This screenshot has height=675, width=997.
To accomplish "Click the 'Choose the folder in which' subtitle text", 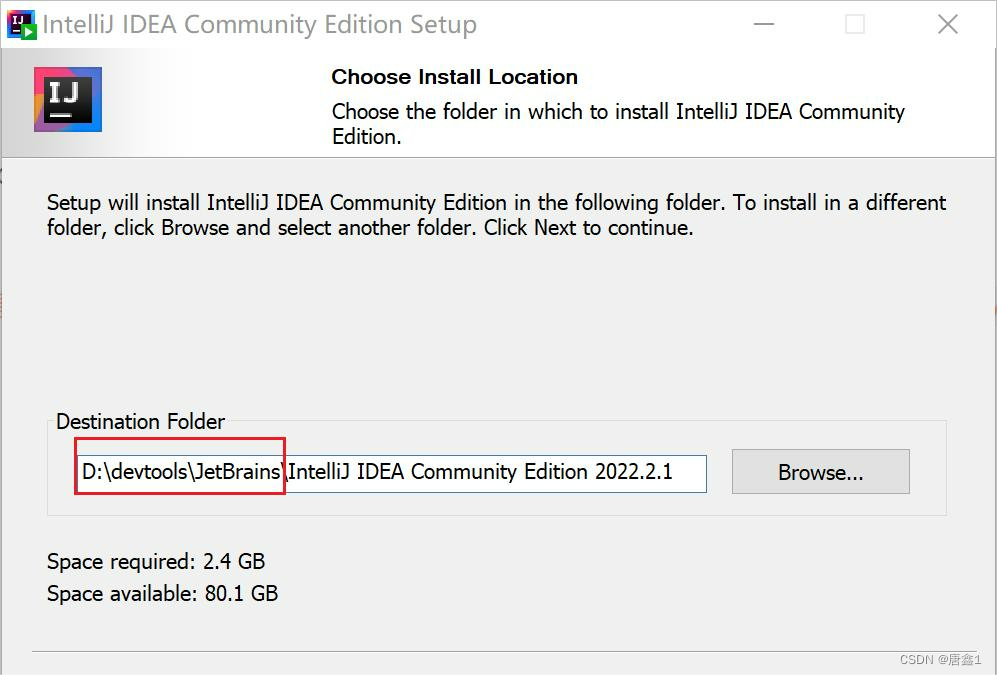I will click(618, 124).
